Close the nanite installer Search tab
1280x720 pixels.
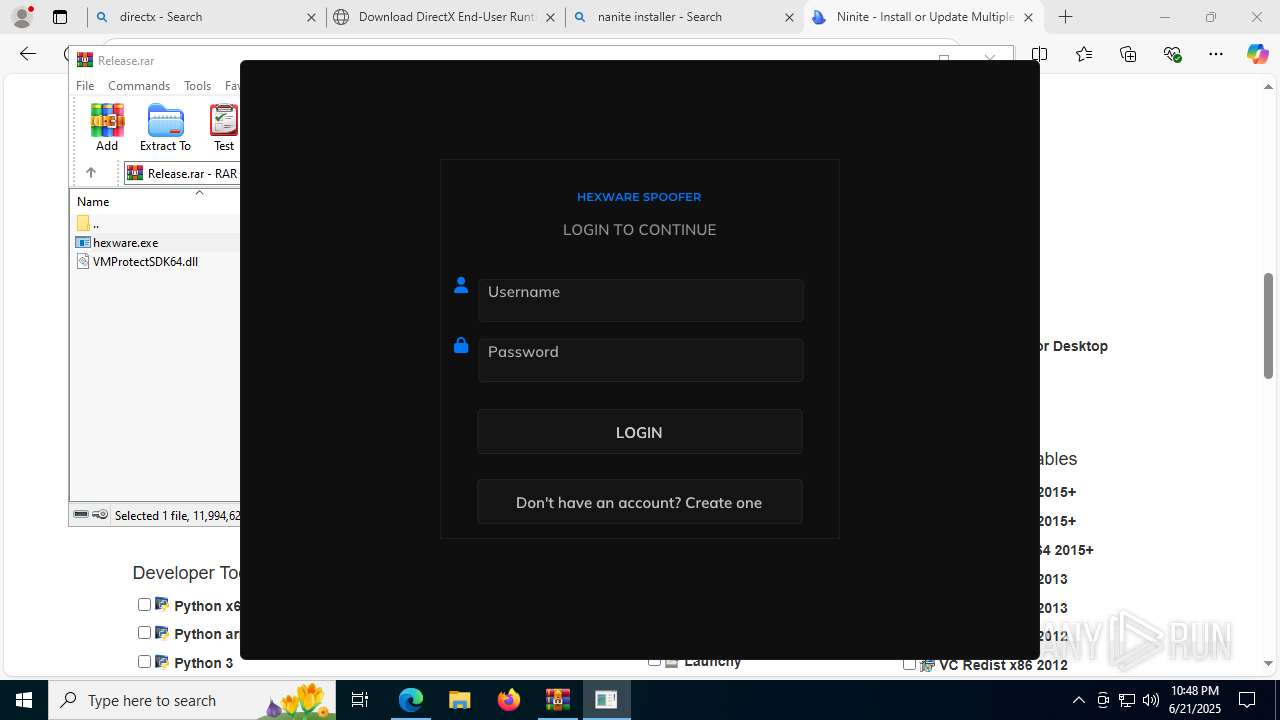tap(789, 17)
